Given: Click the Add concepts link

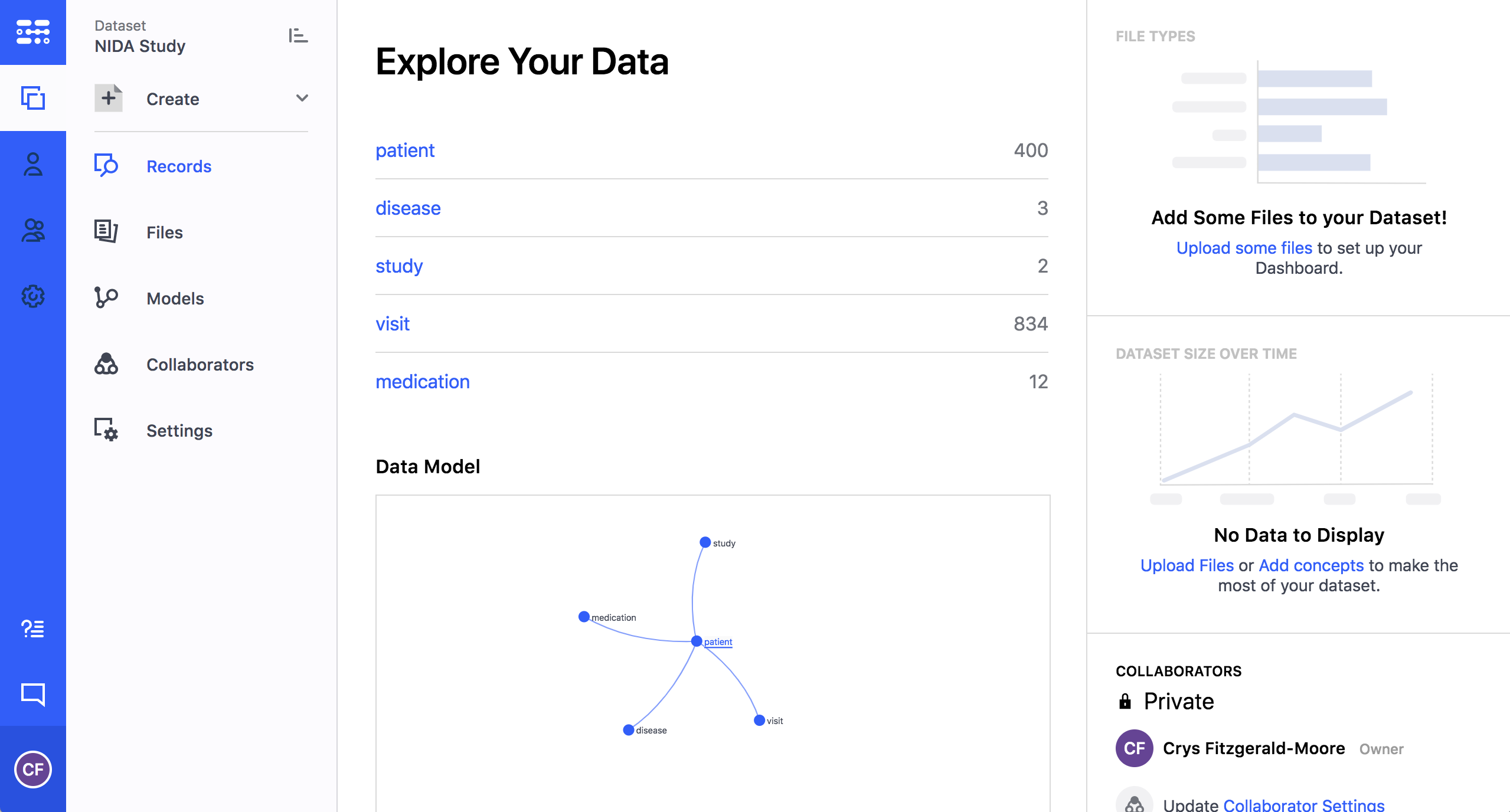Looking at the screenshot, I should (1310, 565).
